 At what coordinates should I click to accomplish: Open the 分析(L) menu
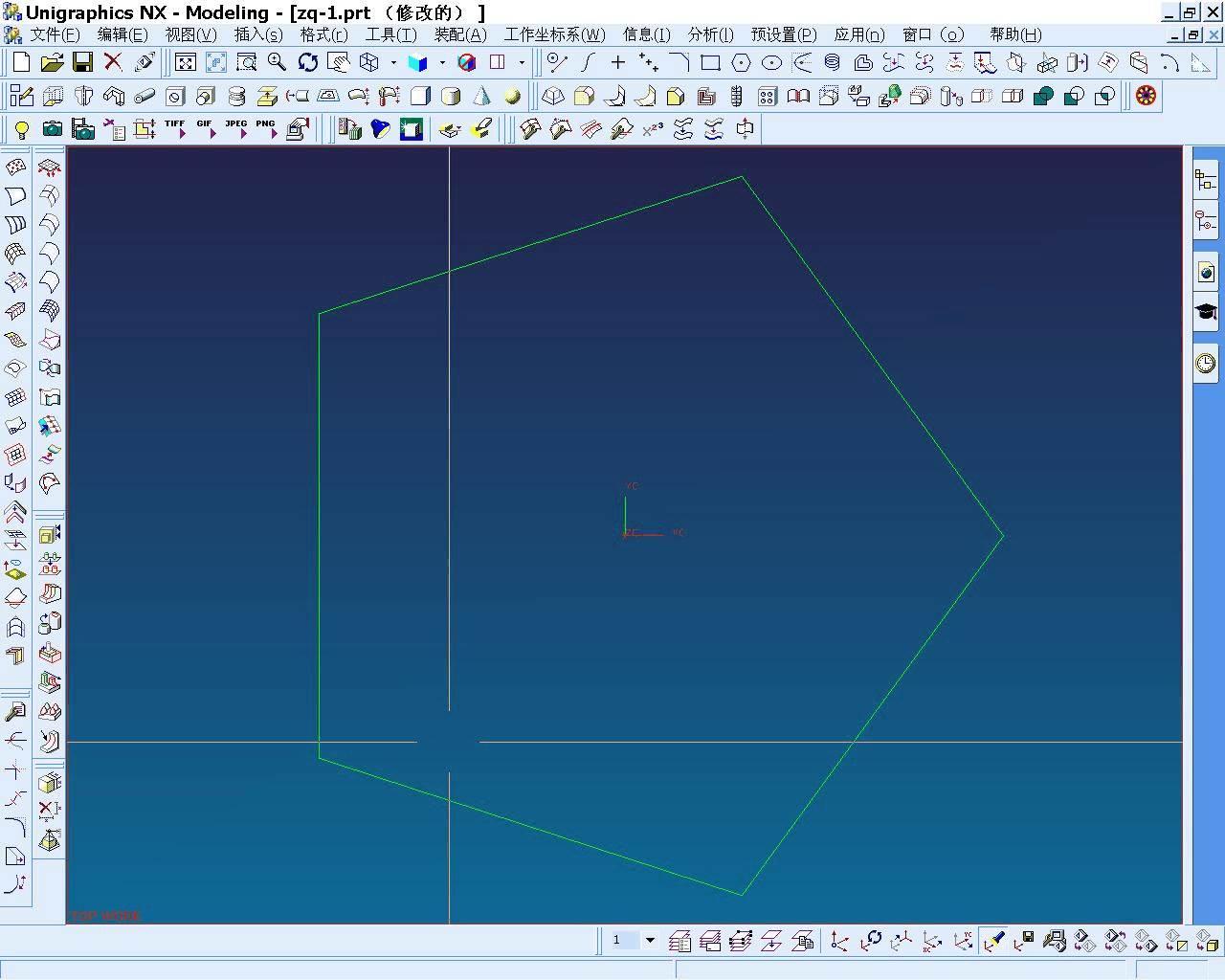[x=710, y=34]
